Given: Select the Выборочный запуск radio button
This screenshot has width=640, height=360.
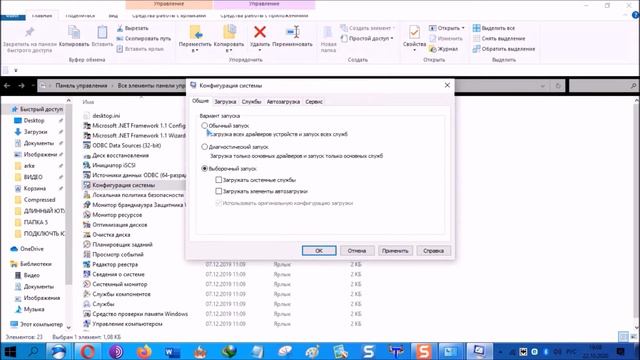Looking at the screenshot, I should click(204, 169).
